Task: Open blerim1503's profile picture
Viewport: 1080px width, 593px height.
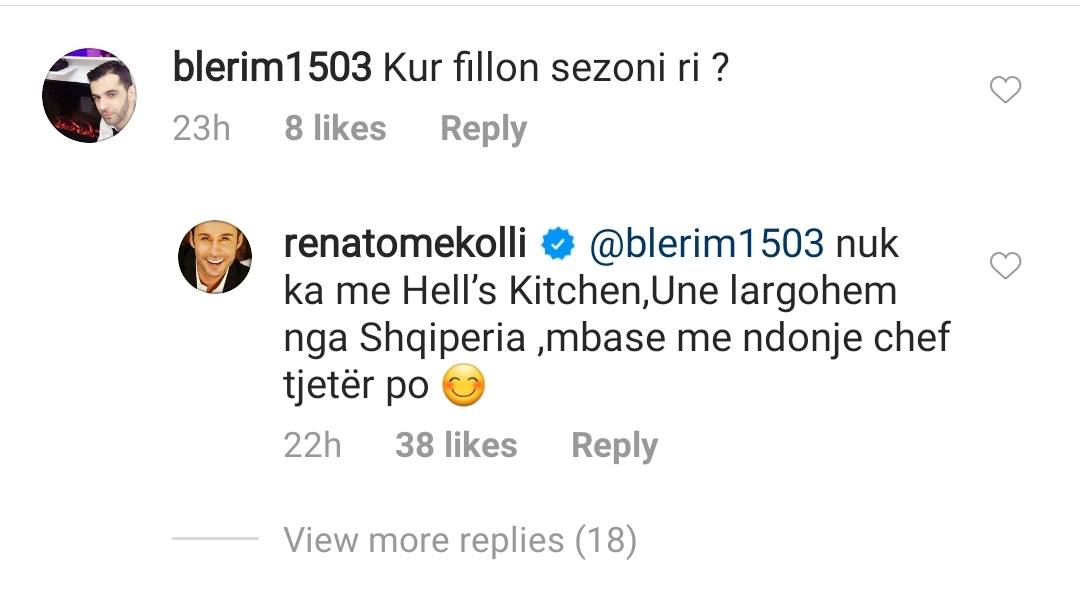Action: [88, 94]
